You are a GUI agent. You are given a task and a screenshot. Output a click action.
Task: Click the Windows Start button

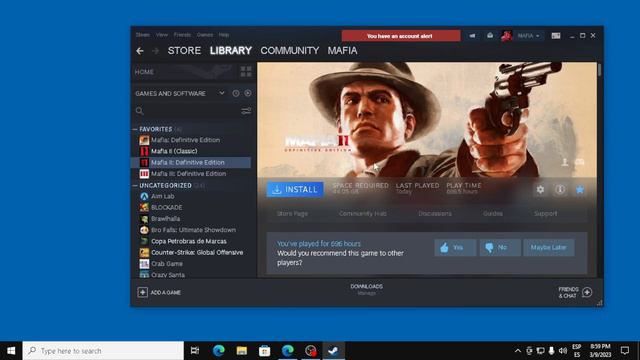(x=11, y=351)
